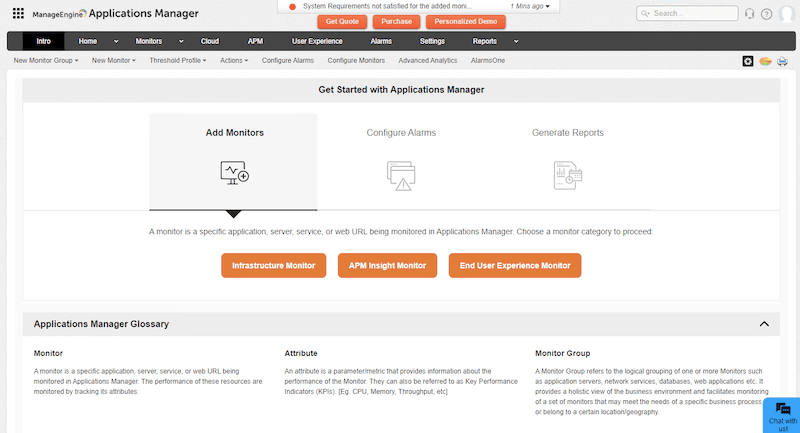The image size is (800, 433).
Task: Click the 'Applications Manager Glossary' title
Action: (101, 324)
